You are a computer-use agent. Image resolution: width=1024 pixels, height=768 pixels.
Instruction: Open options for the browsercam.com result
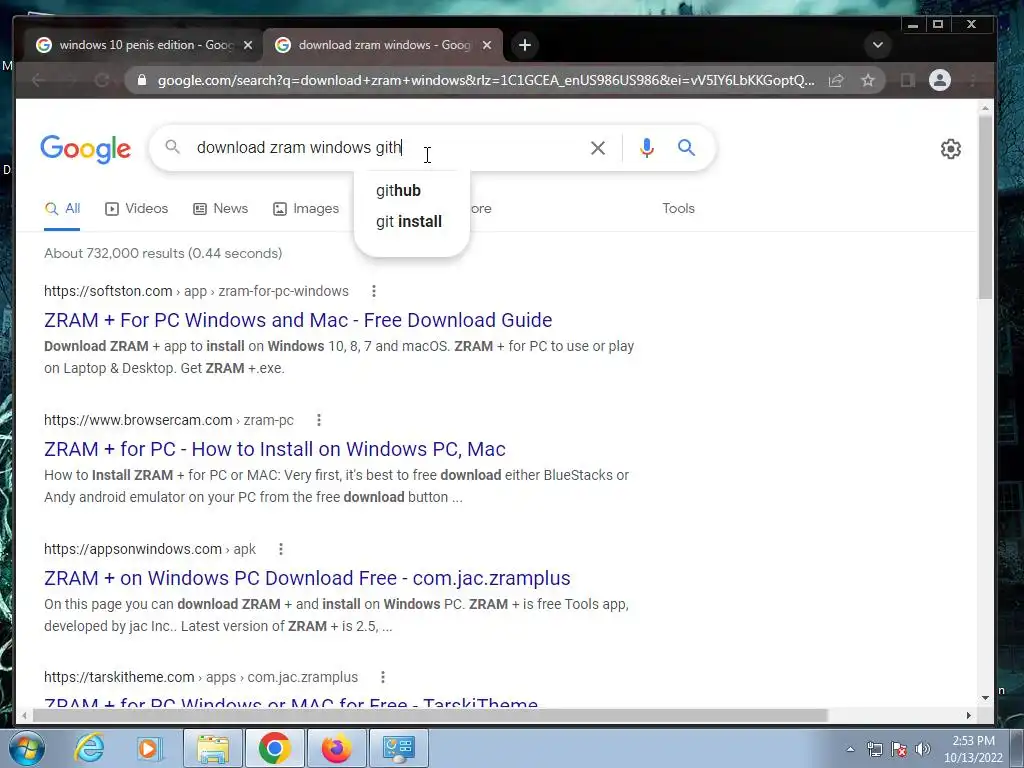(x=319, y=420)
